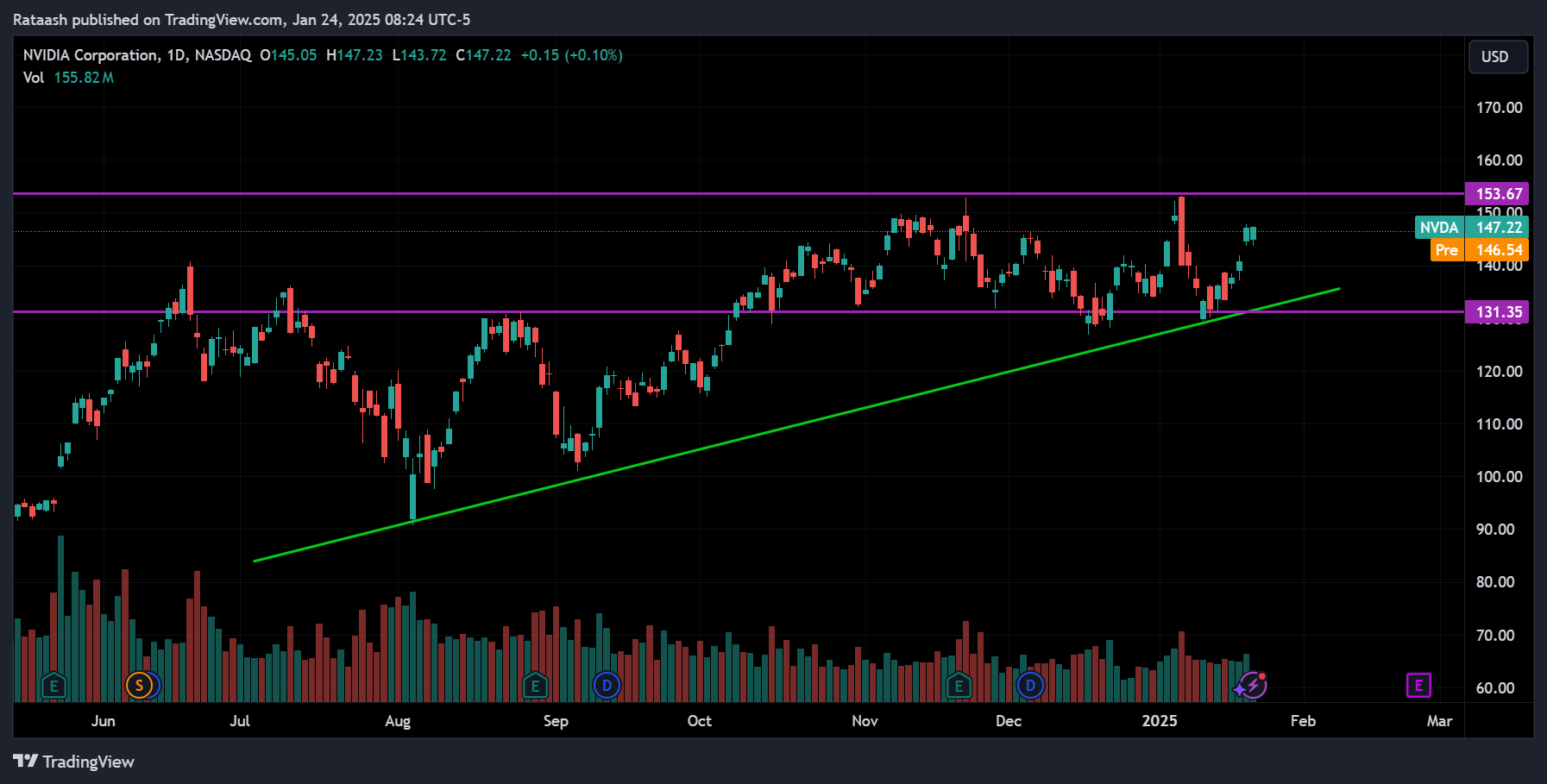Click the 70.00 price axis label
Image resolution: width=1547 pixels, height=784 pixels.
pyautogui.click(x=1495, y=636)
